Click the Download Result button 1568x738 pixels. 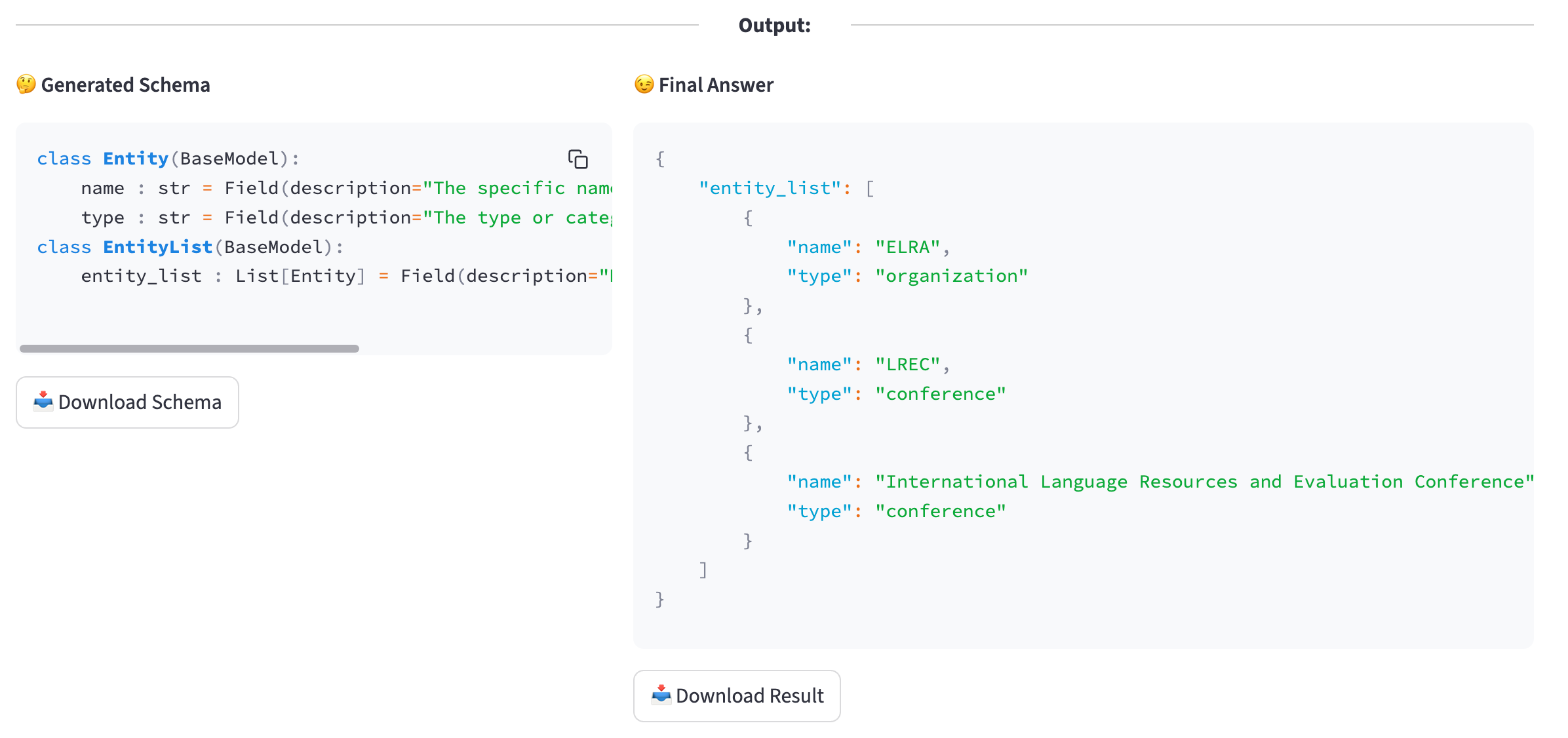(x=737, y=695)
